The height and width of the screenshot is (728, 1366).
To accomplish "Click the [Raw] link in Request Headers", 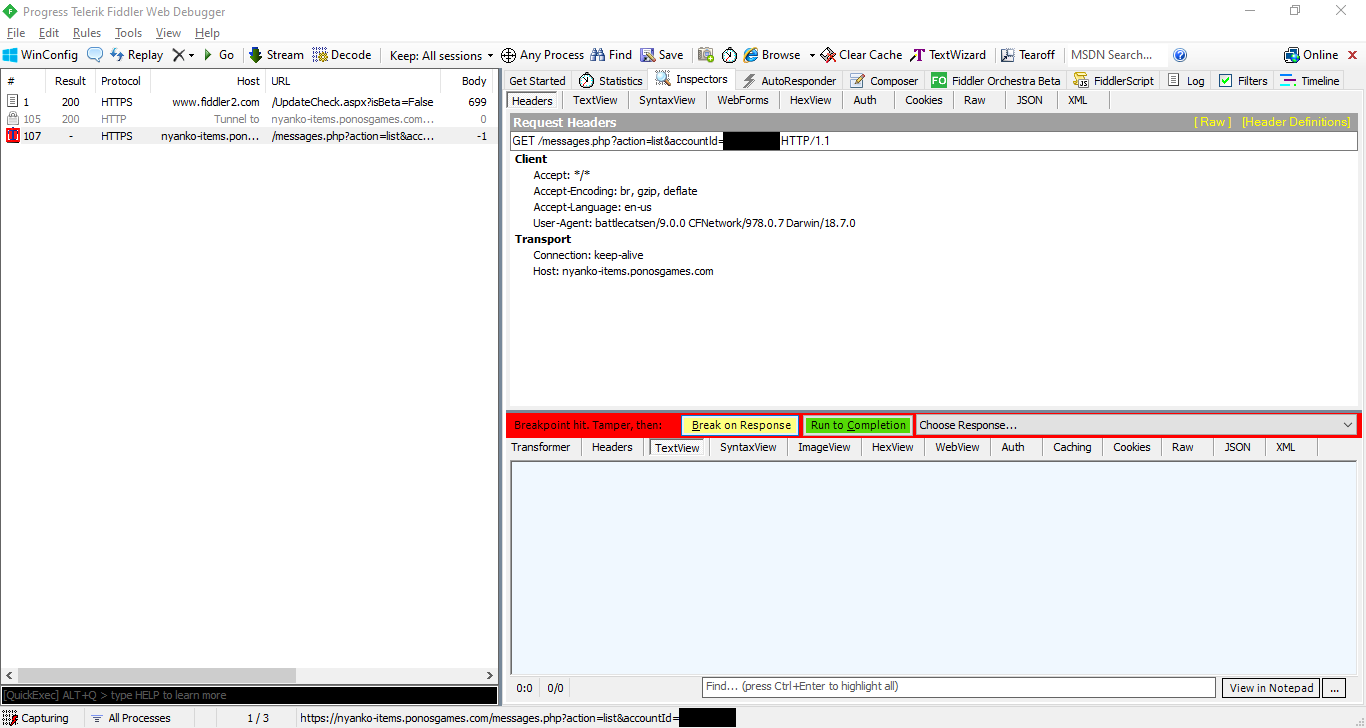I will click(1213, 122).
